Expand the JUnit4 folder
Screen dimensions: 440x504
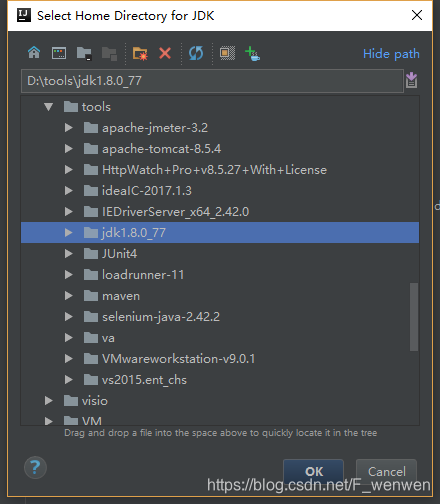(69, 254)
